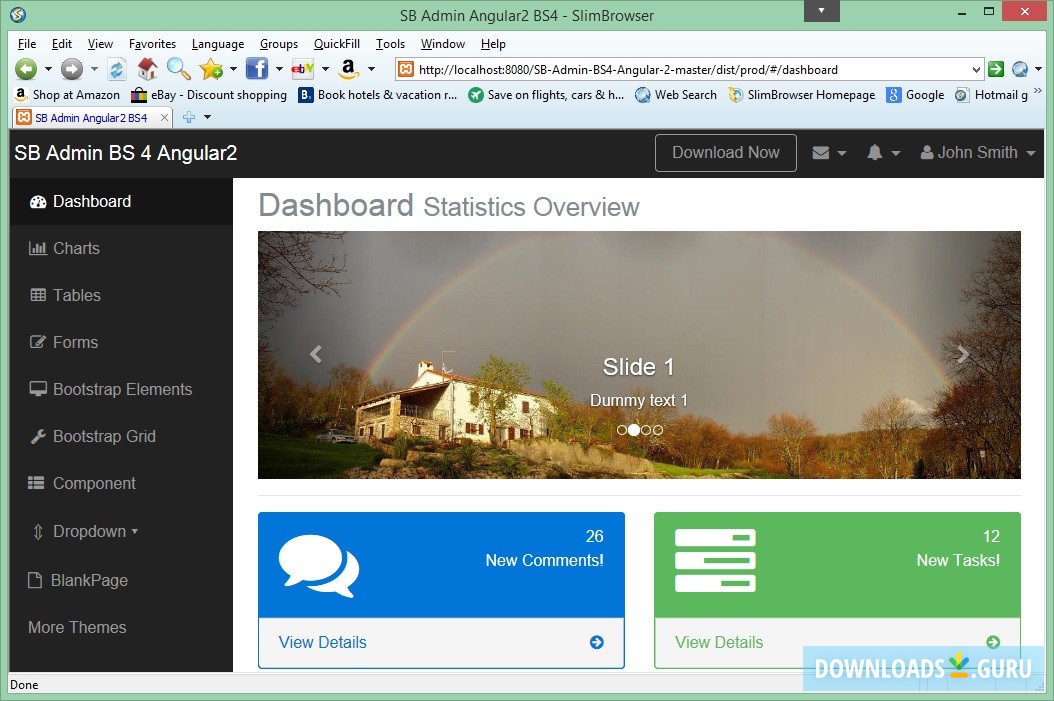Viewport: 1054px width, 701px height.
Task: Expand the Back button history dropdown
Action: (48, 69)
